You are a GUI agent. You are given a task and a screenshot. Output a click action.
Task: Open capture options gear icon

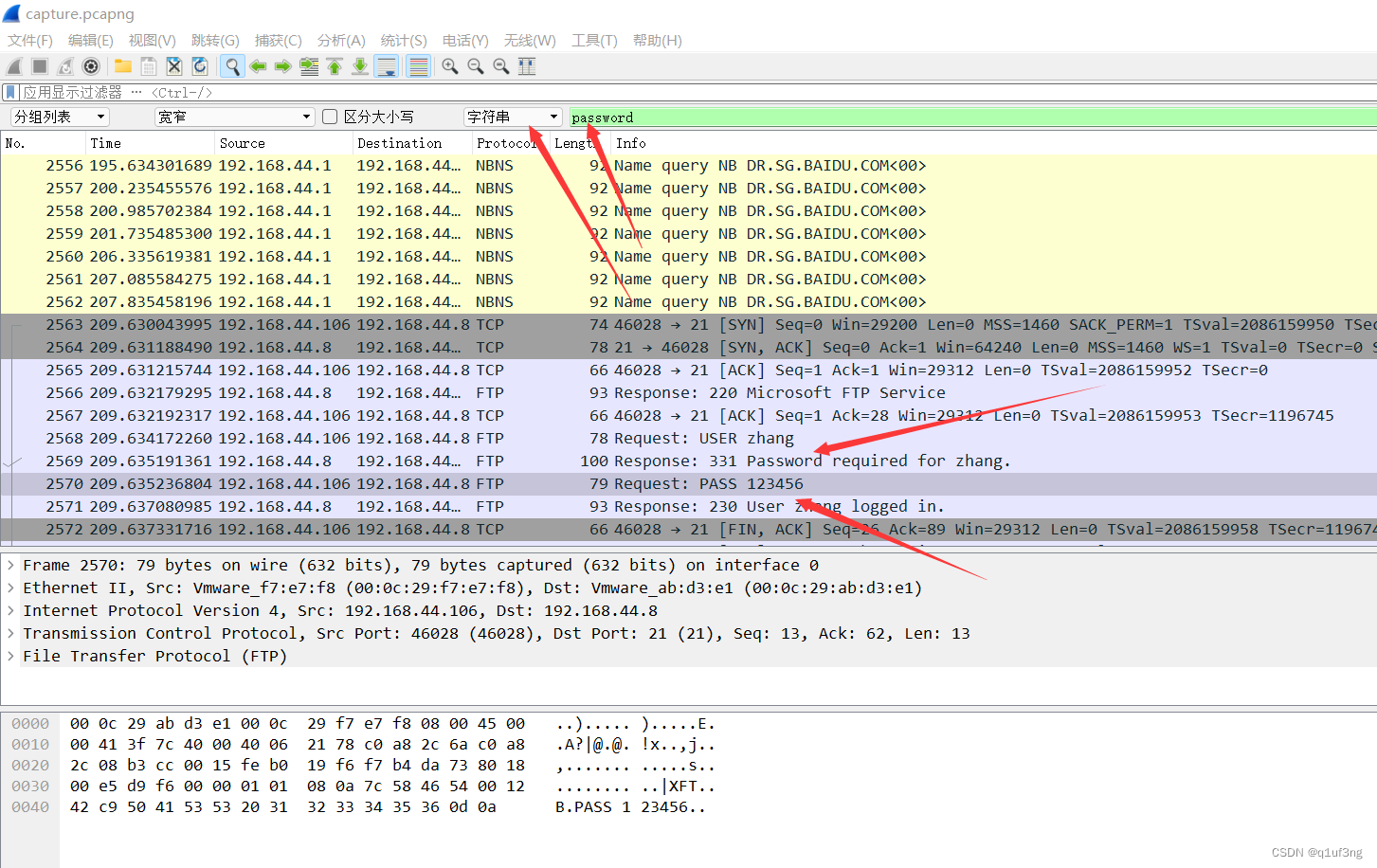(91, 66)
